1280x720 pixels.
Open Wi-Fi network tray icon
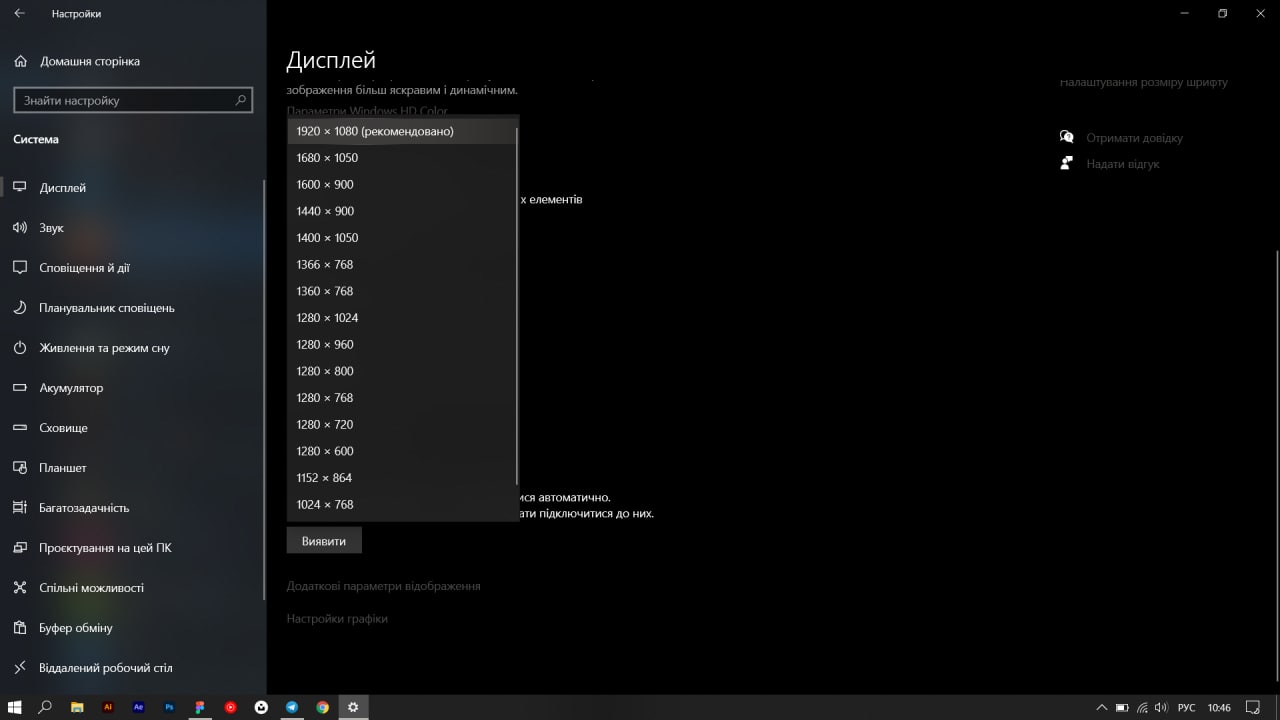click(1142, 707)
